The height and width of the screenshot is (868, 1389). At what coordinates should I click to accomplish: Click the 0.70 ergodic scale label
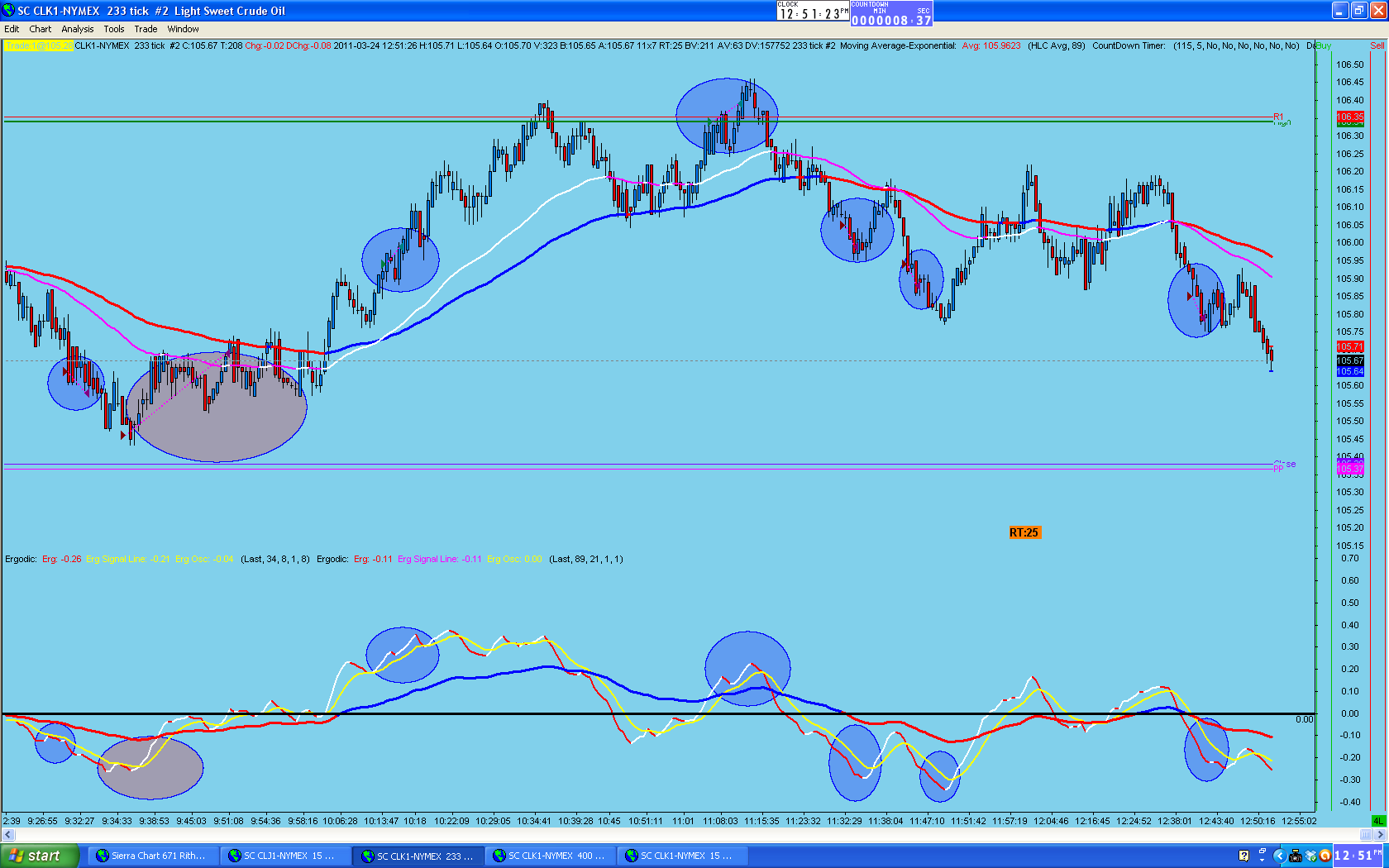pyautogui.click(x=1350, y=559)
